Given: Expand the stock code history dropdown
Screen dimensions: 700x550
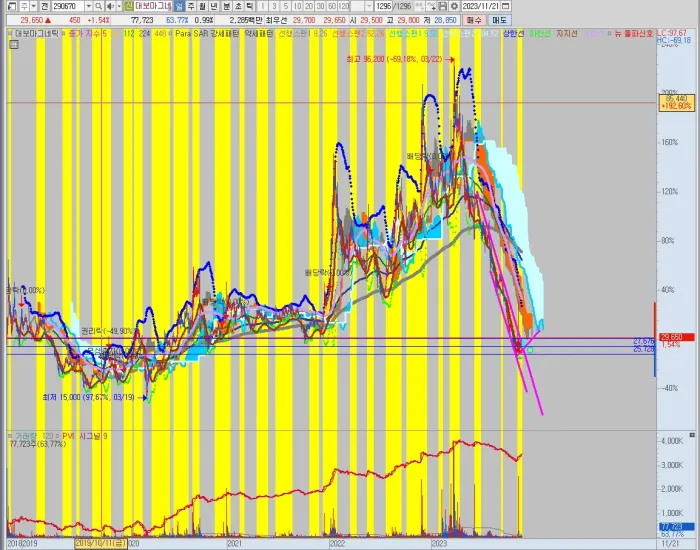Looking at the screenshot, I should pos(88,6).
